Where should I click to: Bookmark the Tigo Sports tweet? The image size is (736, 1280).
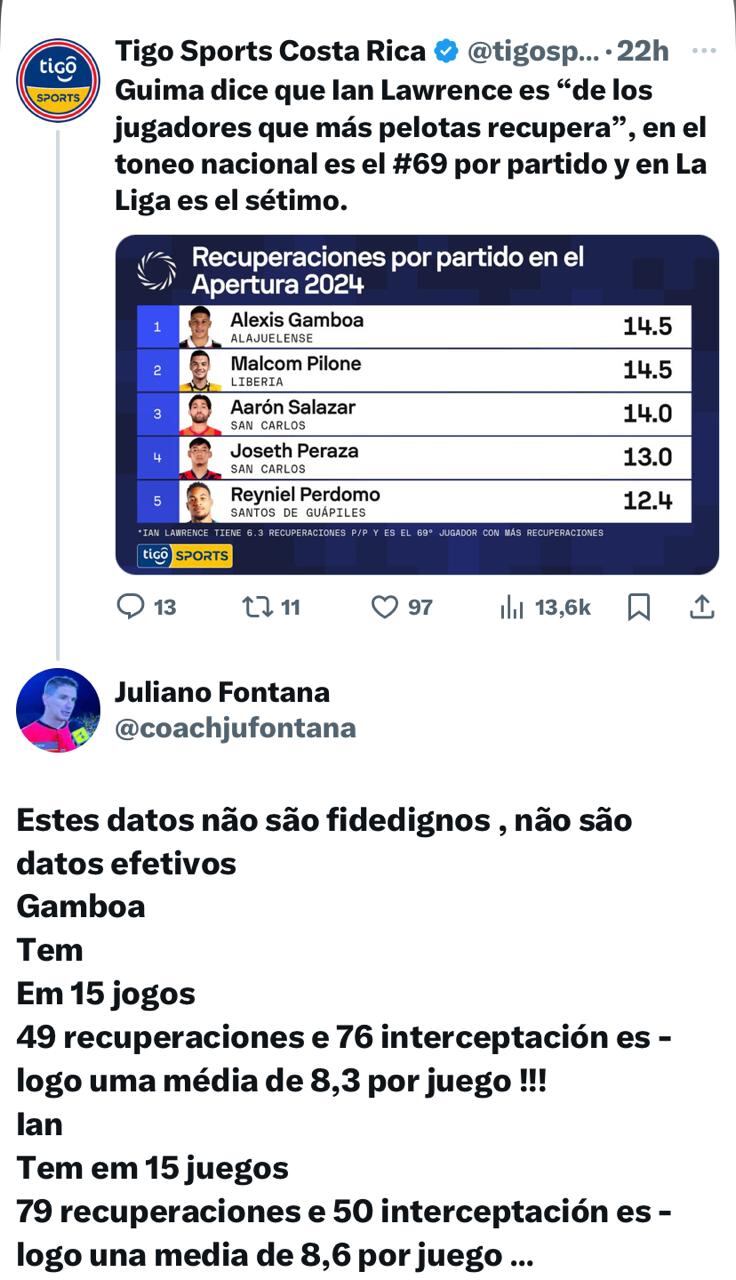tap(639, 606)
